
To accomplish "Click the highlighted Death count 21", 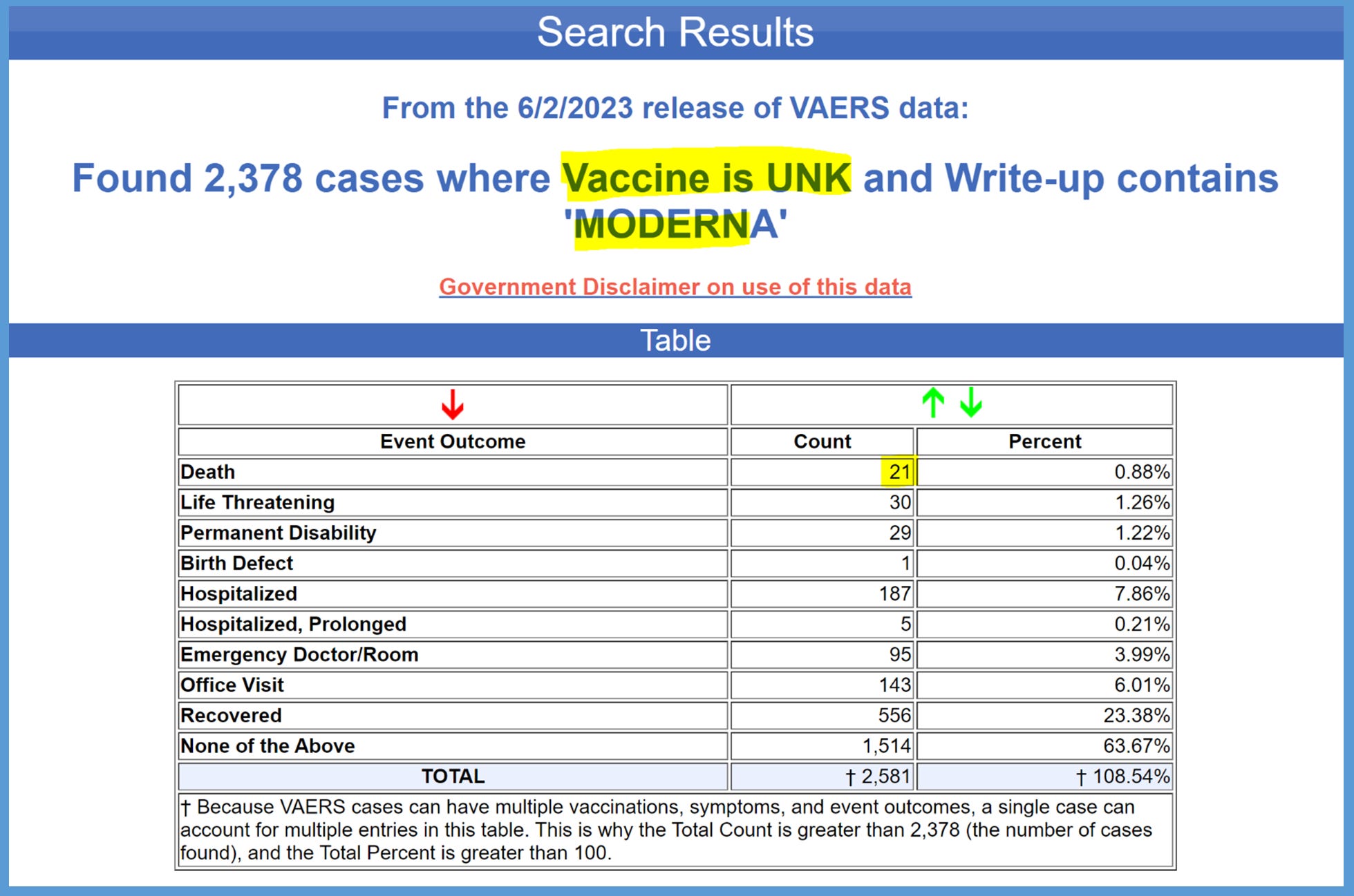I will tap(822, 472).
